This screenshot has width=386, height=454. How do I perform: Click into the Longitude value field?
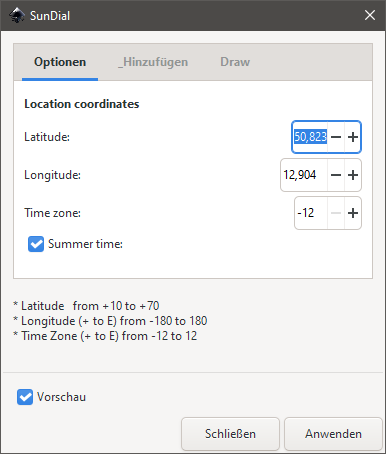pyautogui.click(x=304, y=175)
